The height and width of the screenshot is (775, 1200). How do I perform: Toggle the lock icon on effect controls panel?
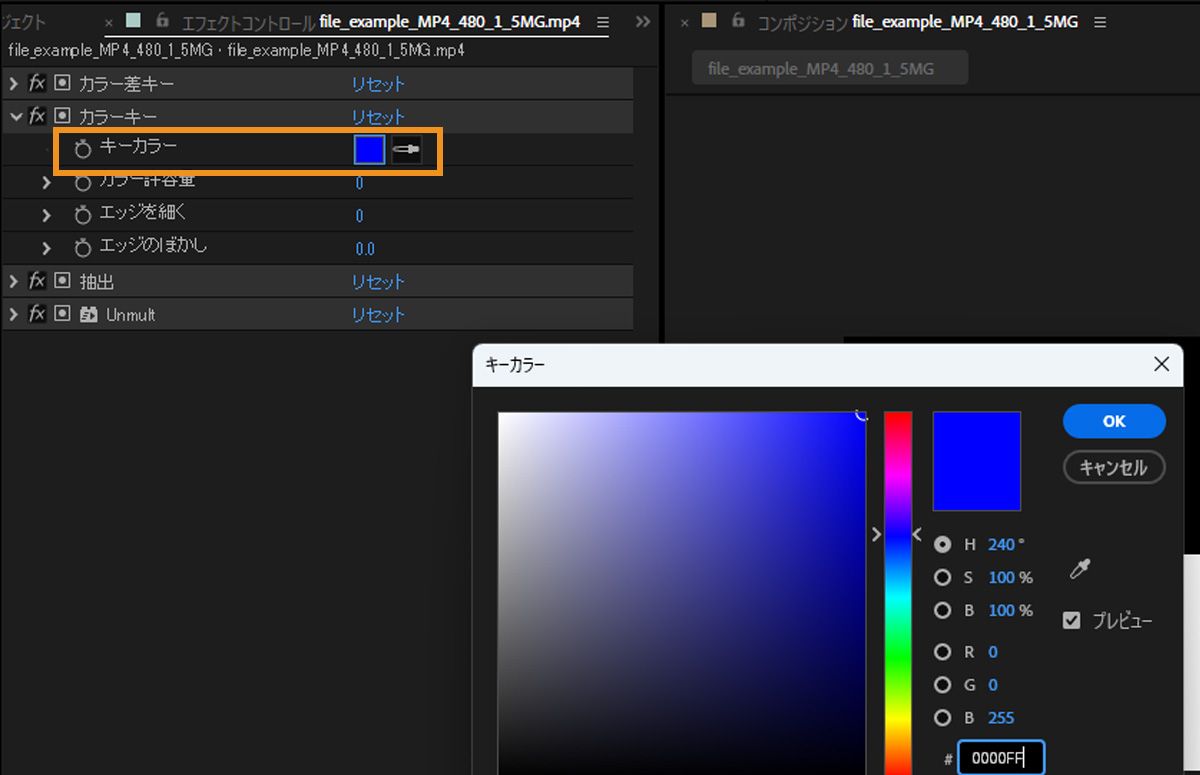coord(162,20)
